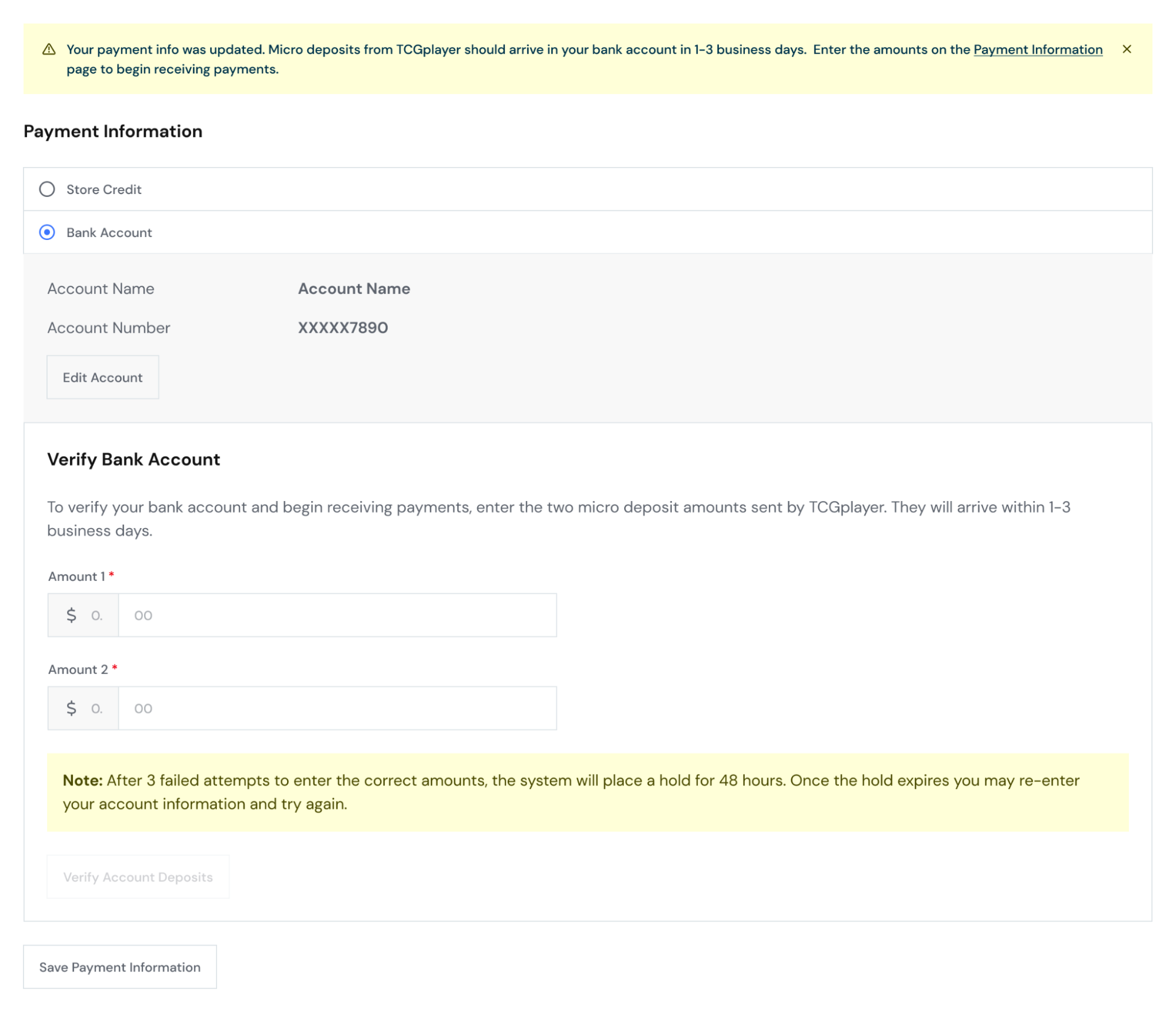Click the Amount 2 field label

(x=78, y=669)
